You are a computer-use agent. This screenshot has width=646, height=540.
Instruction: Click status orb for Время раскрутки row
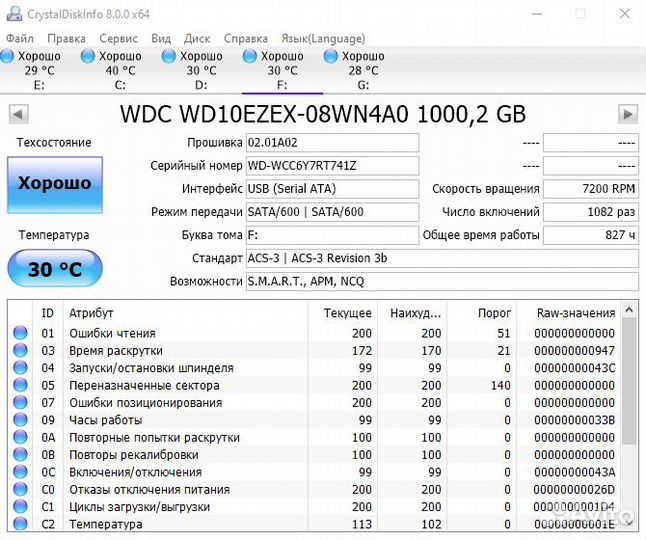click(x=20, y=350)
